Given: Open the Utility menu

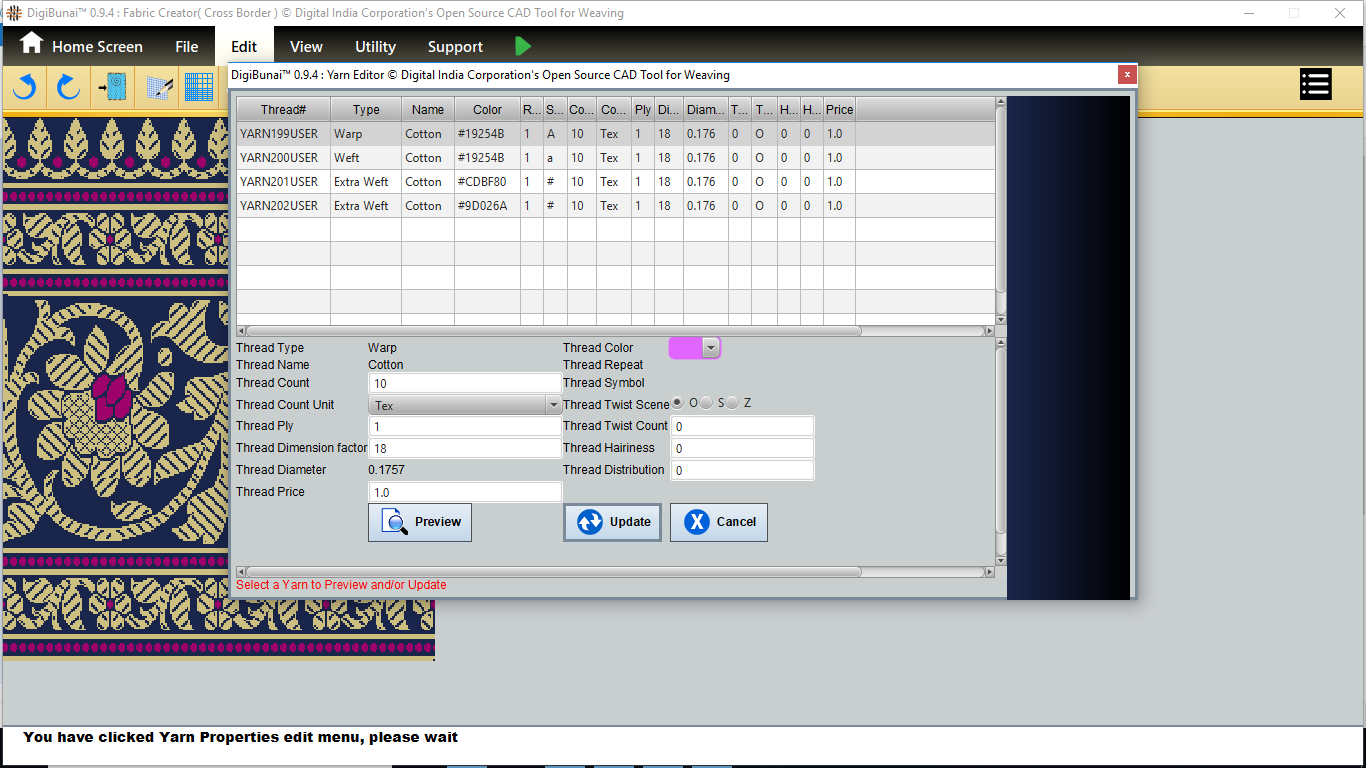Looking at the screenshot, I should pos(375,47).
